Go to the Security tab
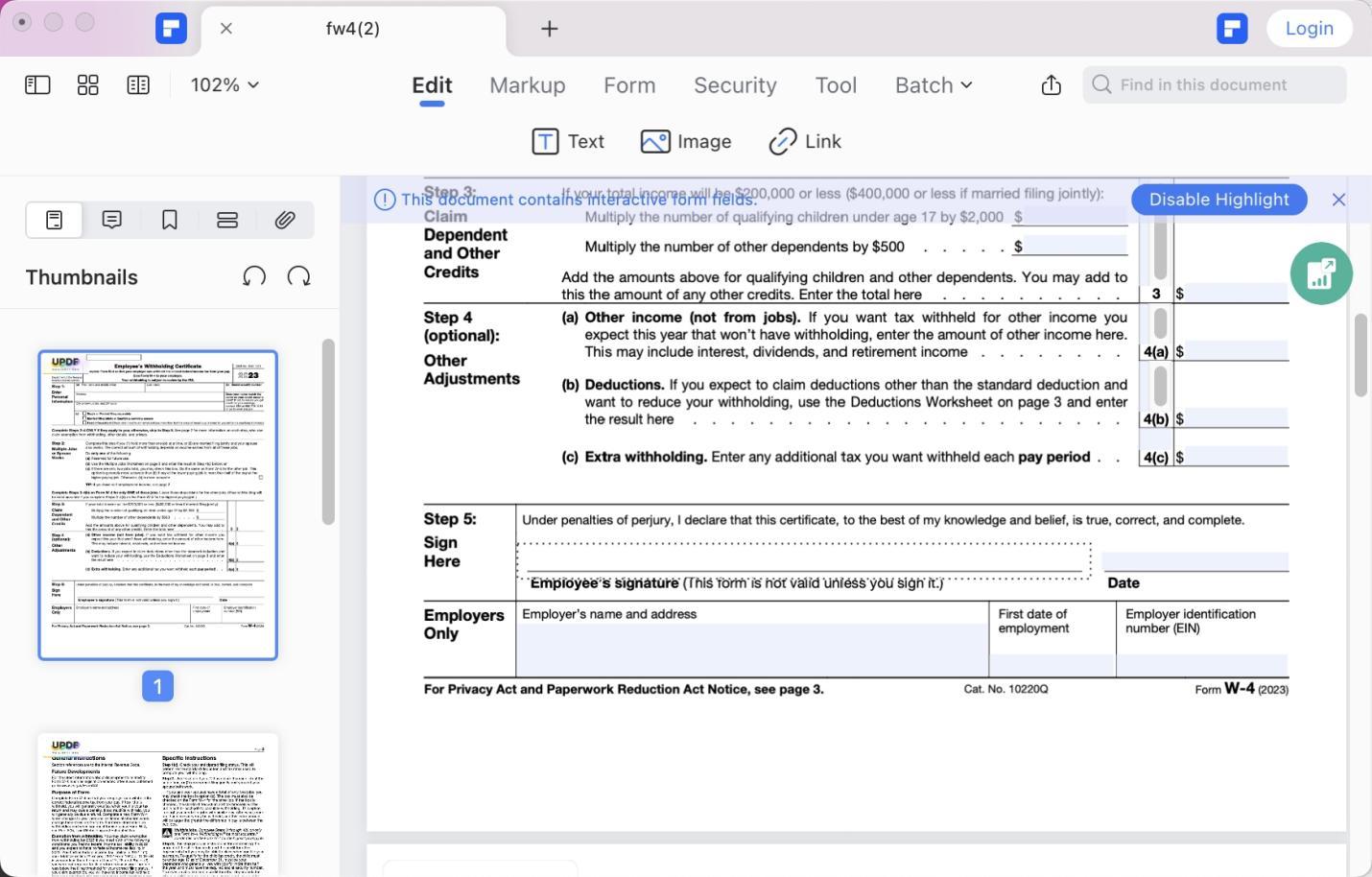Viewport: 1372px width, 877px height. tap(735, 84)
